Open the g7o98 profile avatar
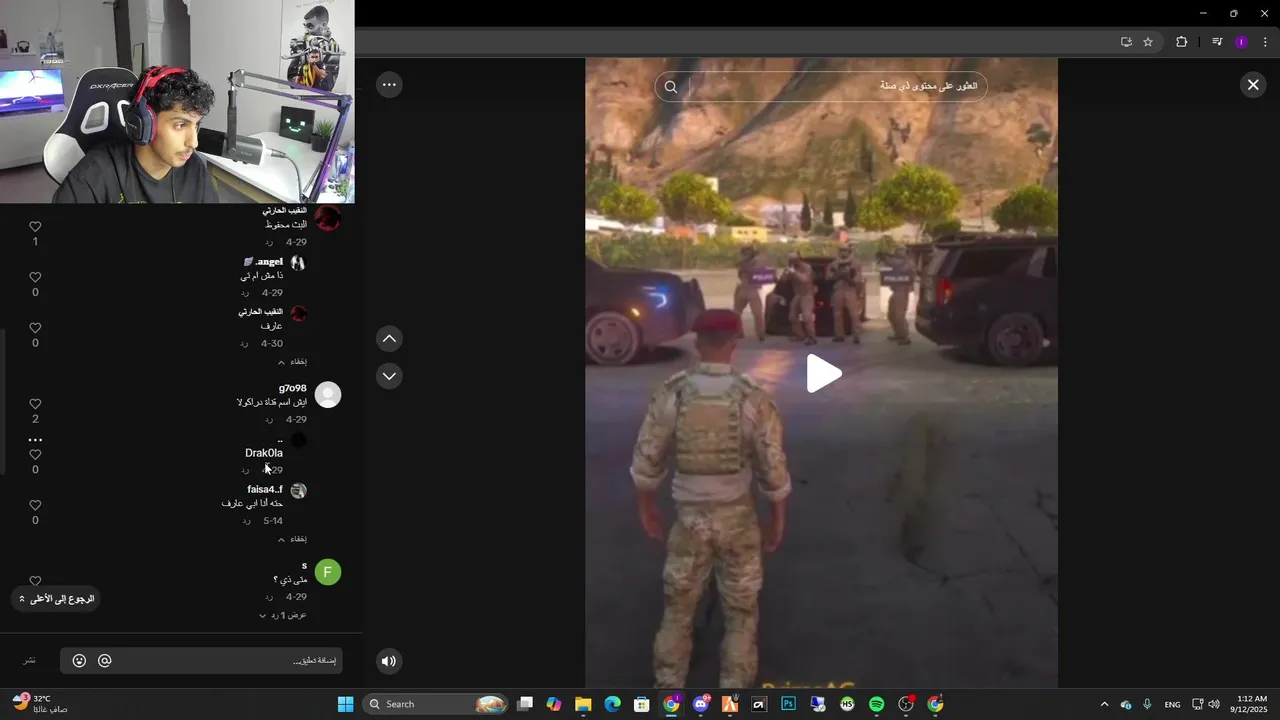Image resolution: width=1280 pixels, height=720 pixels. (328, 395)
